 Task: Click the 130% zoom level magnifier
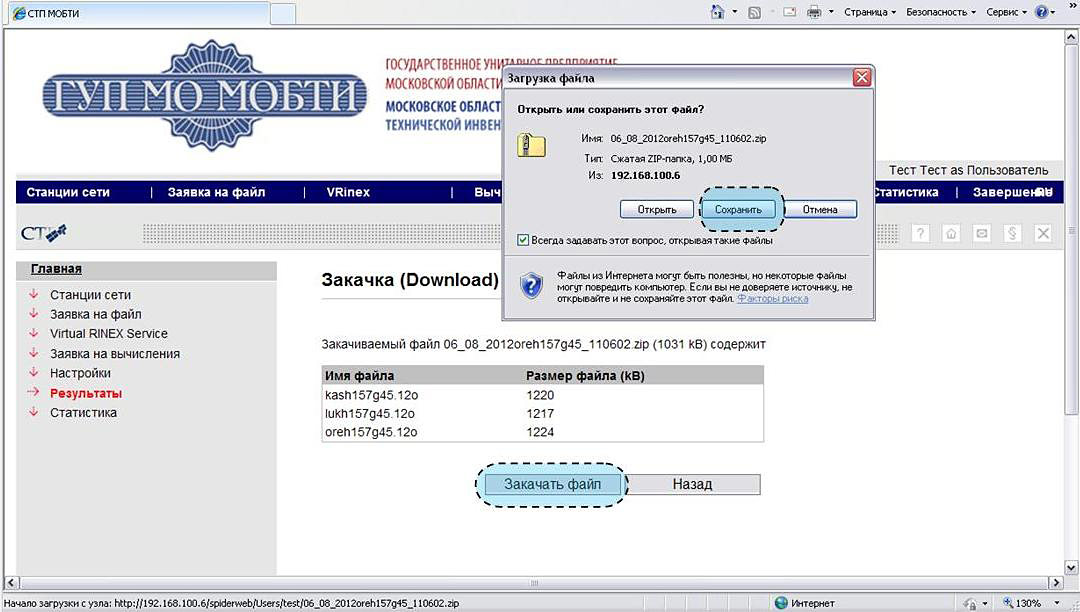click(x=1008, y=603)
